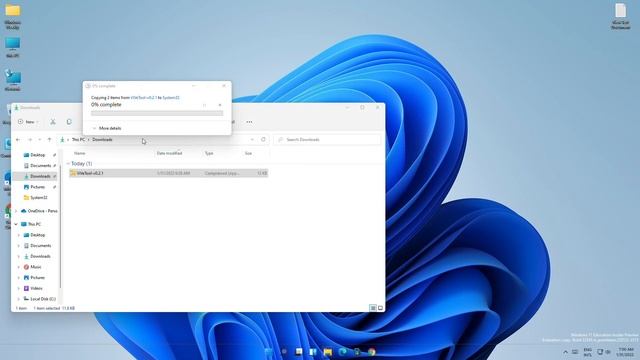
Task: Click the Copy icon in Explorer toolbar
Action: click(x=69, y=122)
